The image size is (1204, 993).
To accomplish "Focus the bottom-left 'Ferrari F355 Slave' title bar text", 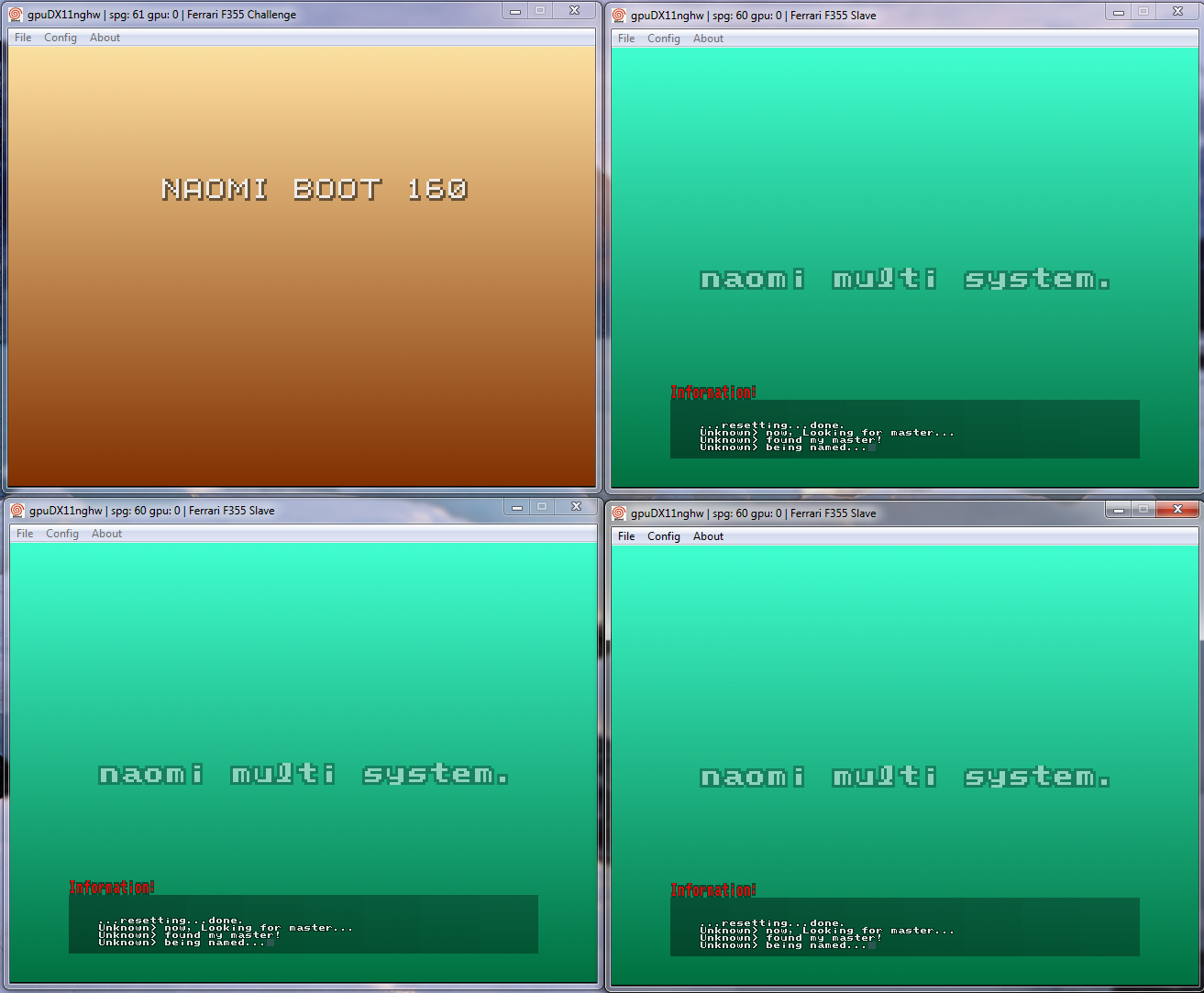I will pyautogui.click(x=232, y=511).
